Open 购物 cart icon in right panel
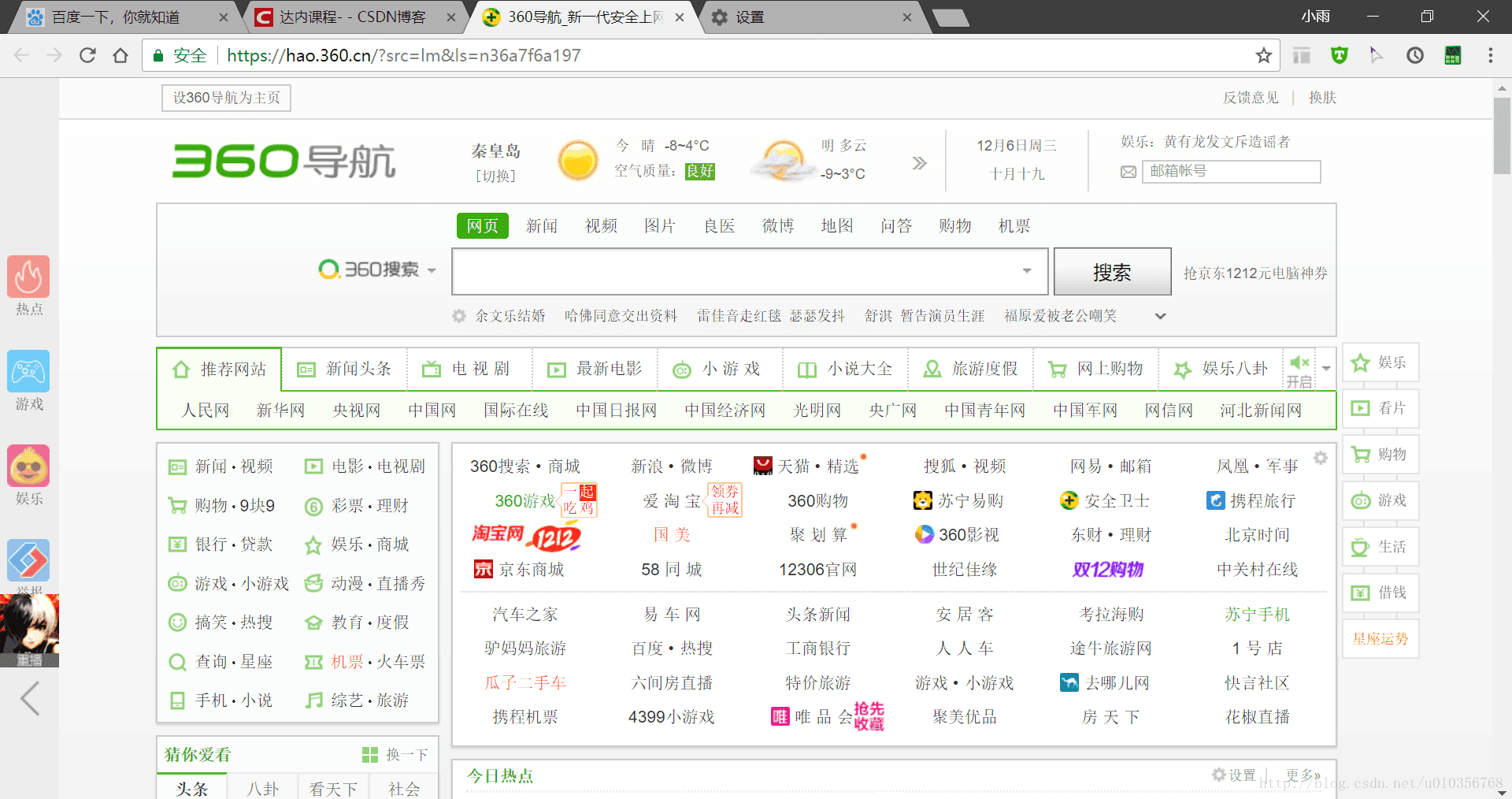1512x799 pixels. (x=1360, y=455)
